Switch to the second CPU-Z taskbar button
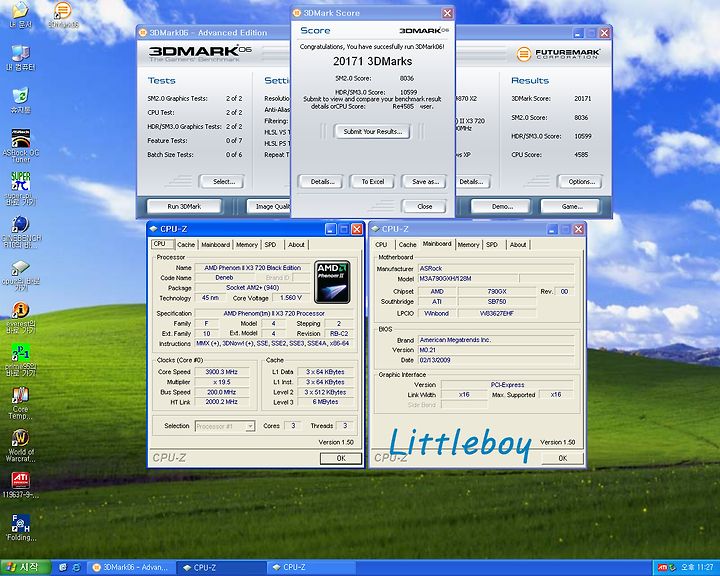The width and height of the screenshot is (720, 576). pos(311,568)
